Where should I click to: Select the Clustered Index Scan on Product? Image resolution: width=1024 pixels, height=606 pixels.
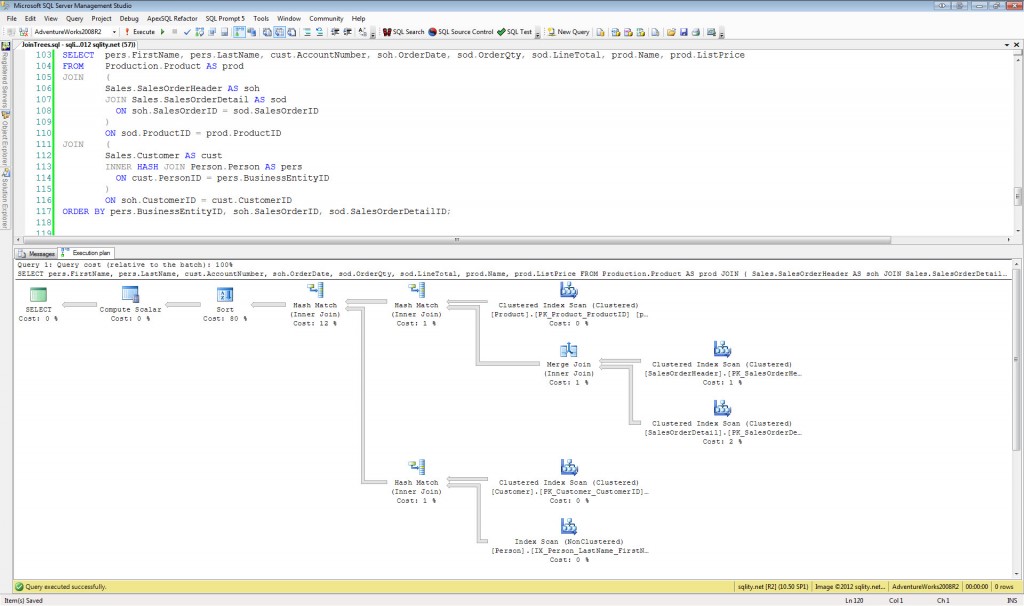click(x=568, y=293)
